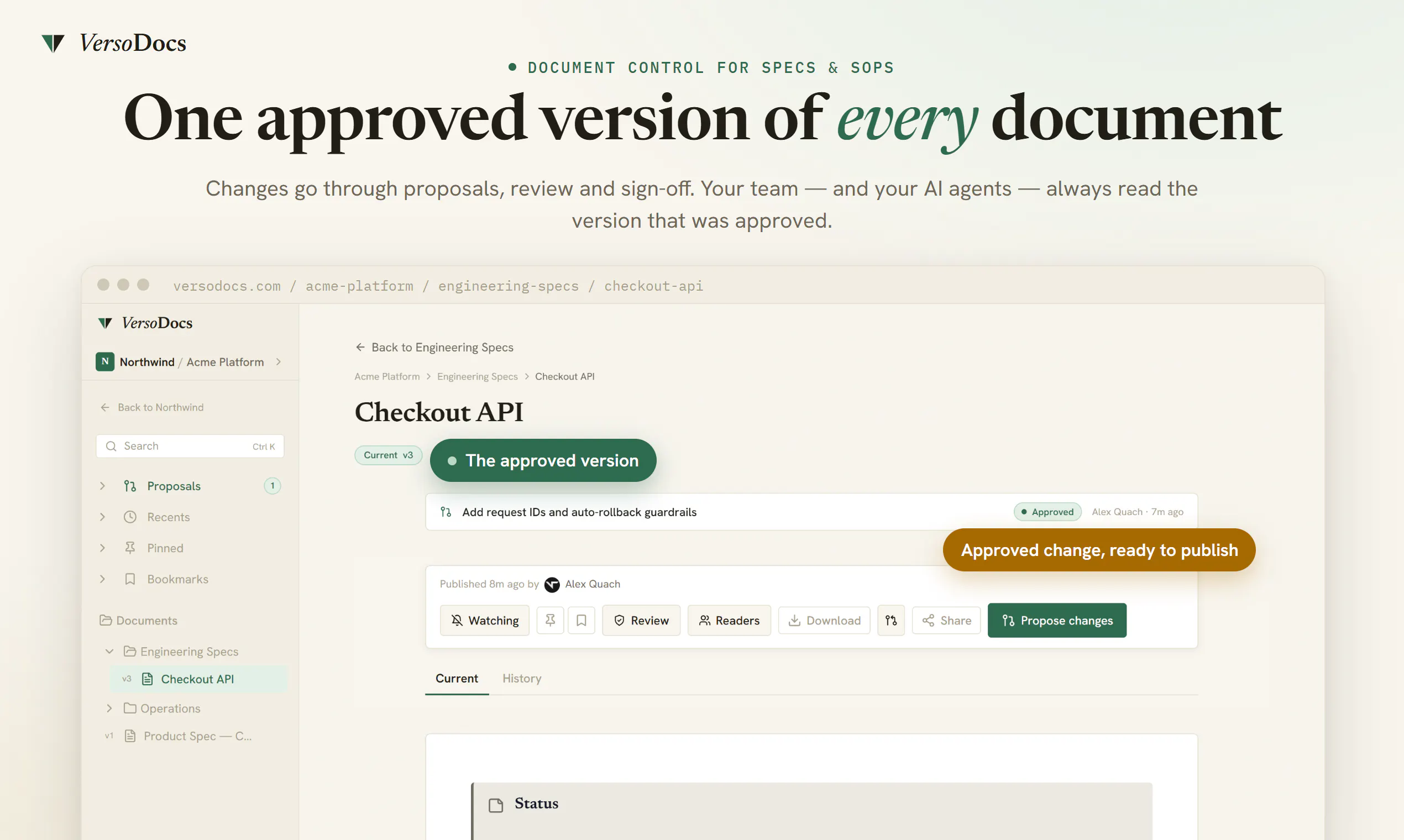
Task: Open the Review button
Action: click(641, 621)
